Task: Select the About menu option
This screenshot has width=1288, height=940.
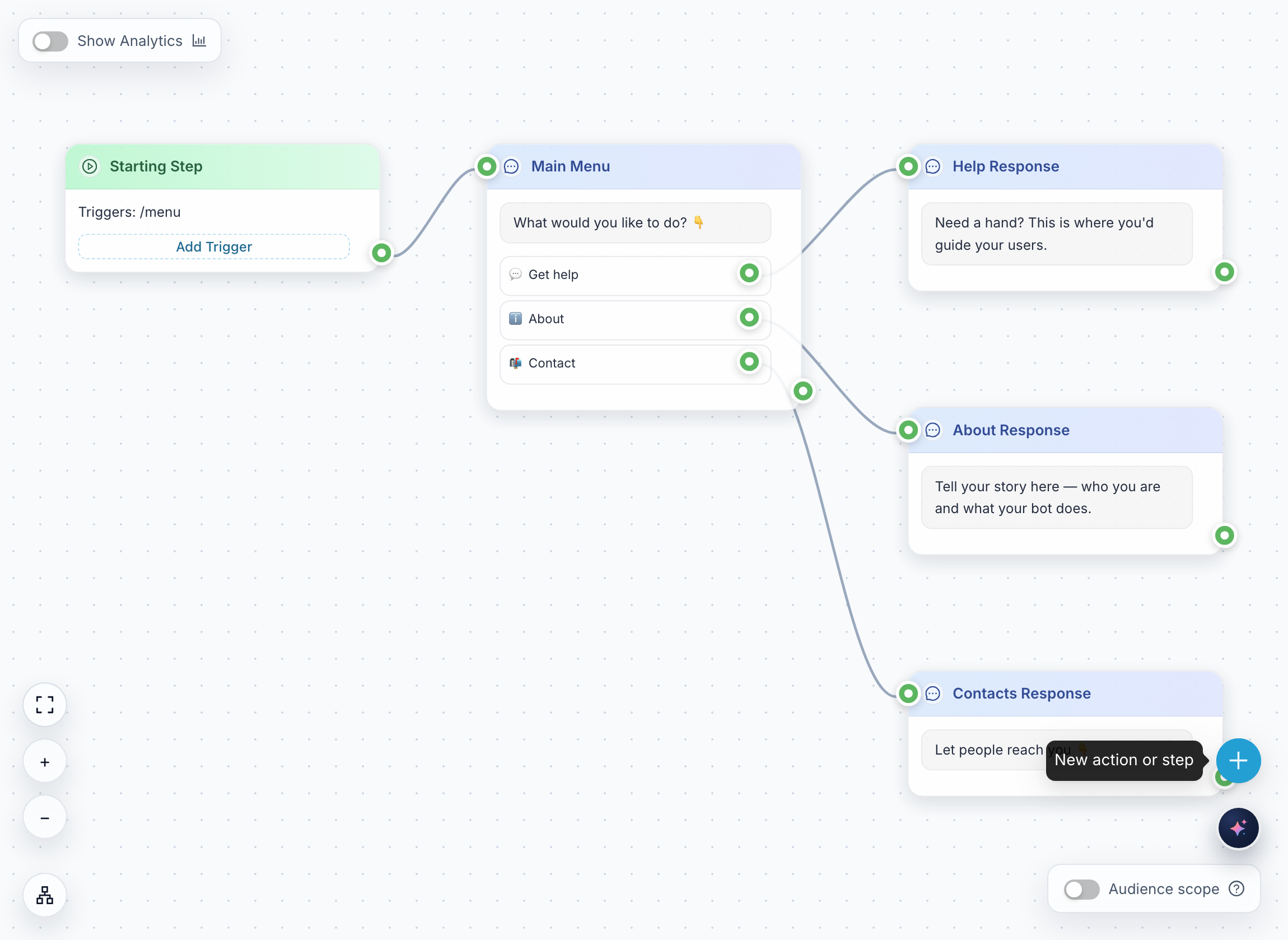Action: point(635,319)
